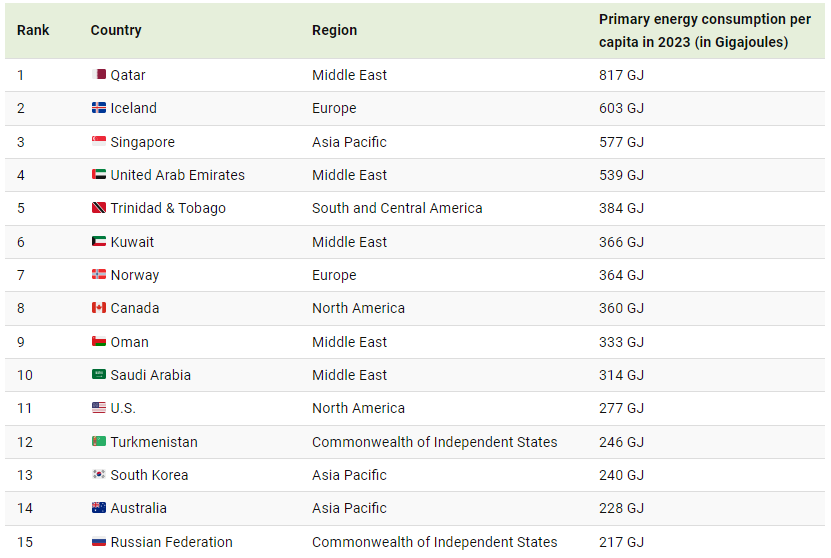
Task: Click the Canada flag icon
Action: pyautogui.click(x=99, y=308)
